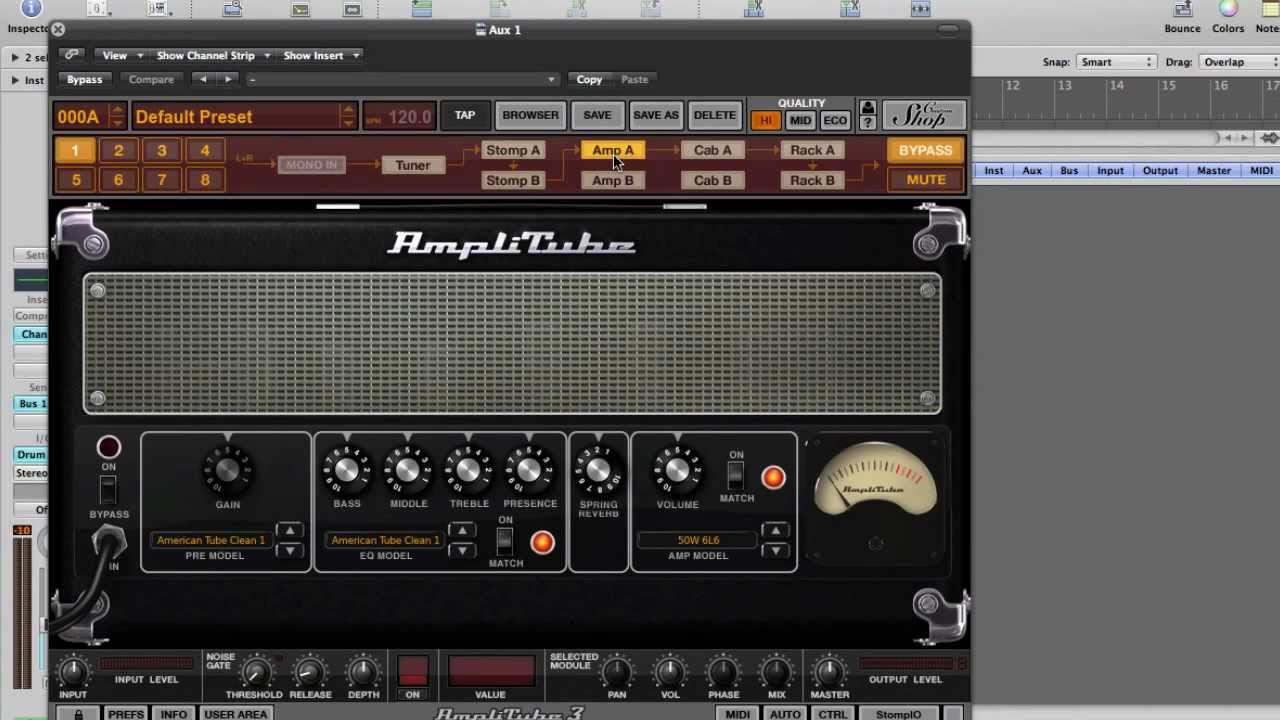
Task: Open the Show Channel Strip dropdown
Action: pos(212,55)
